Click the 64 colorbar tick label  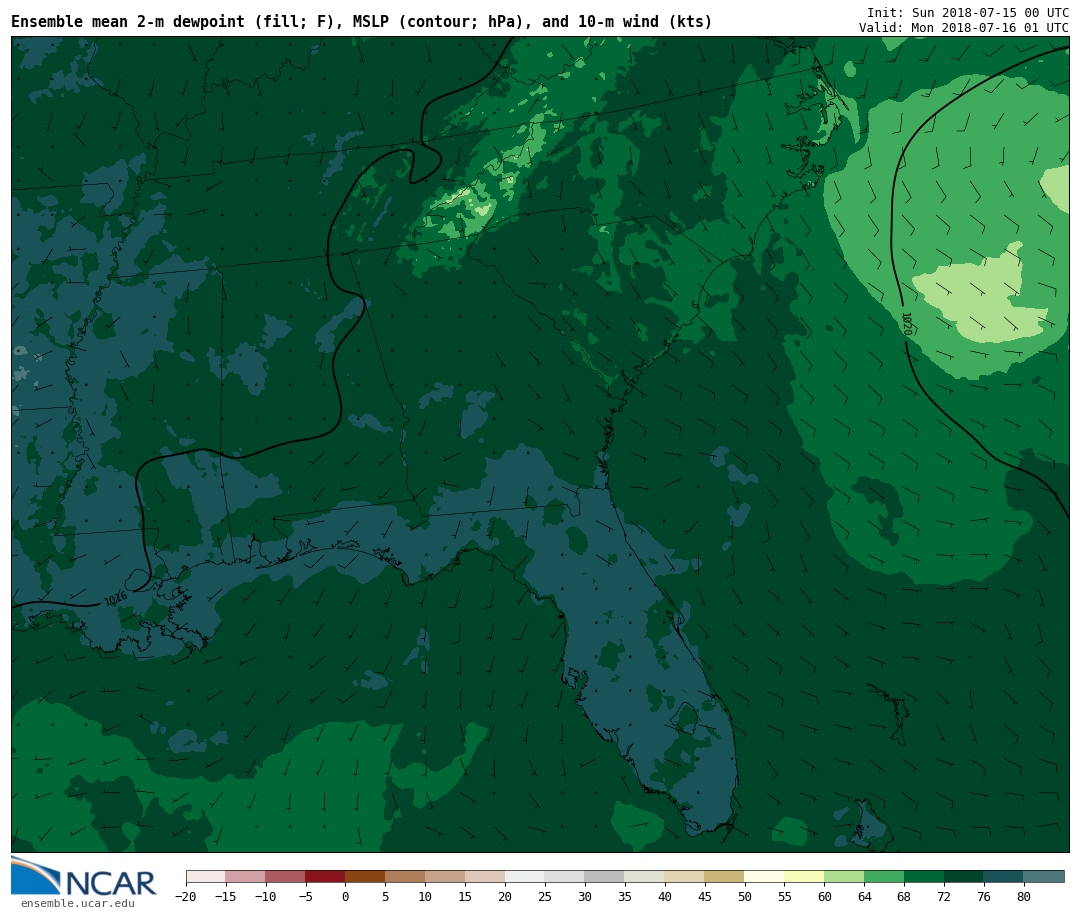[865, 897]
